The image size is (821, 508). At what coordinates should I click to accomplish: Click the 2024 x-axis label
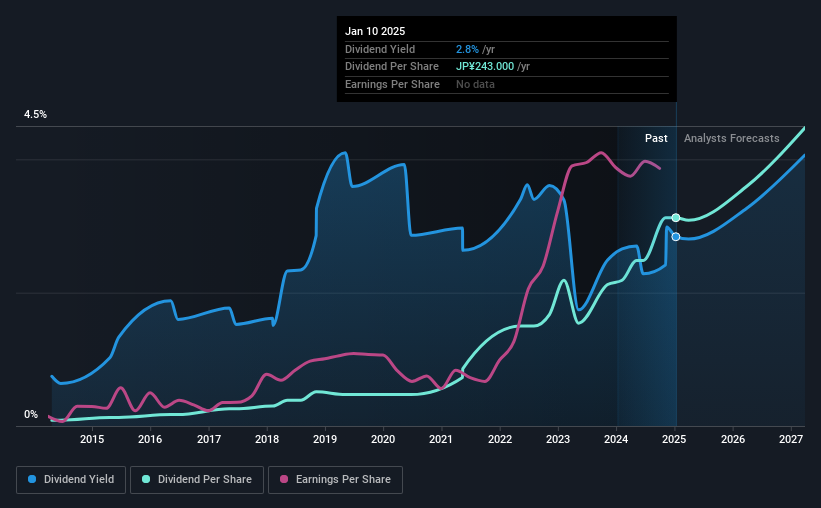click(x=616, y=439)
